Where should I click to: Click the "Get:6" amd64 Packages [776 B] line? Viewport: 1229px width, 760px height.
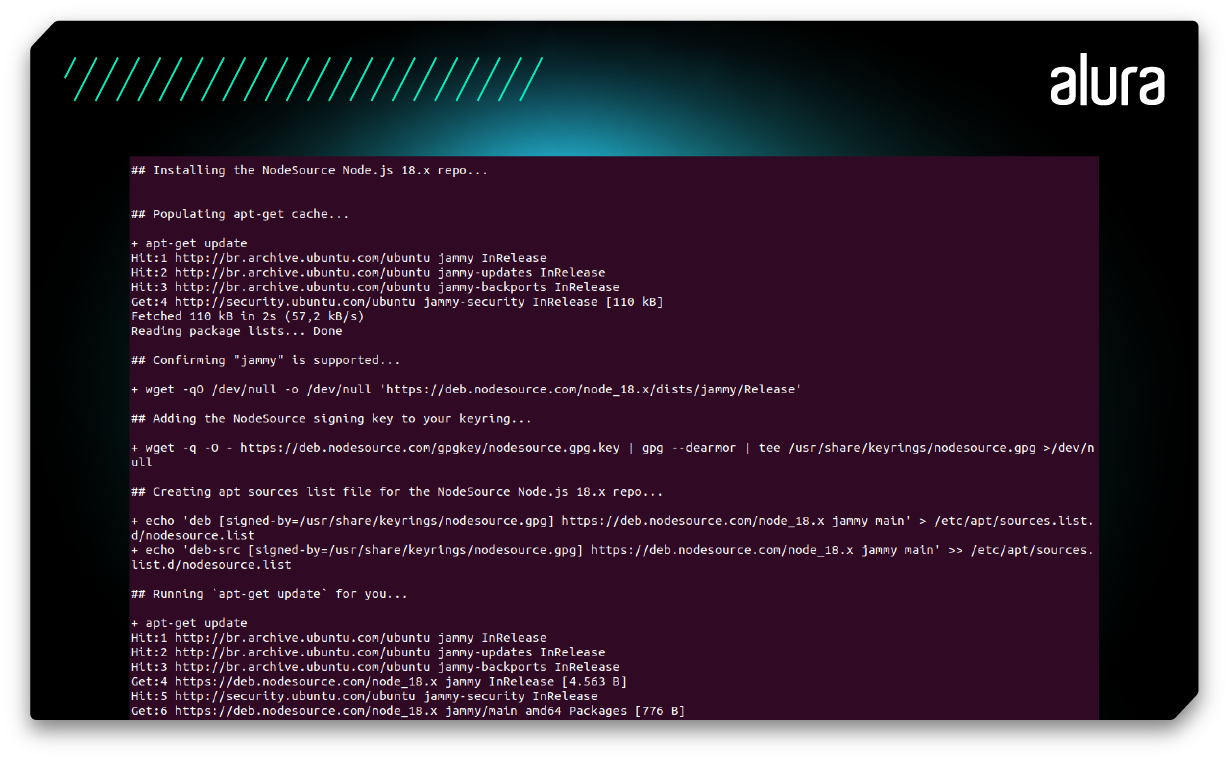pyautogui.click(x=408, y=711)
